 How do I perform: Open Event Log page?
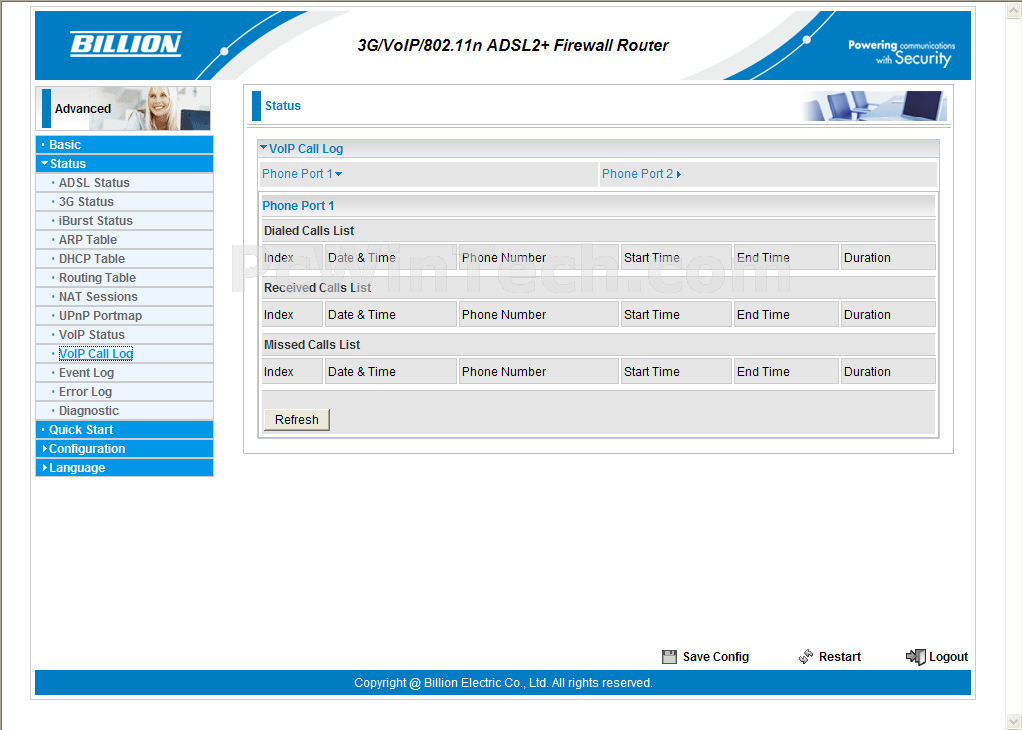point(86,372)
